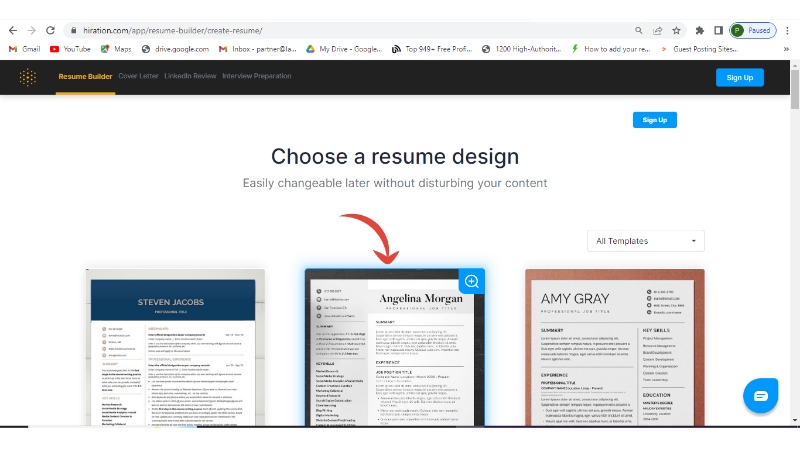Open the Gmail bookmark
This screenshot has width=800, height=449.
[x=24, y=49]
